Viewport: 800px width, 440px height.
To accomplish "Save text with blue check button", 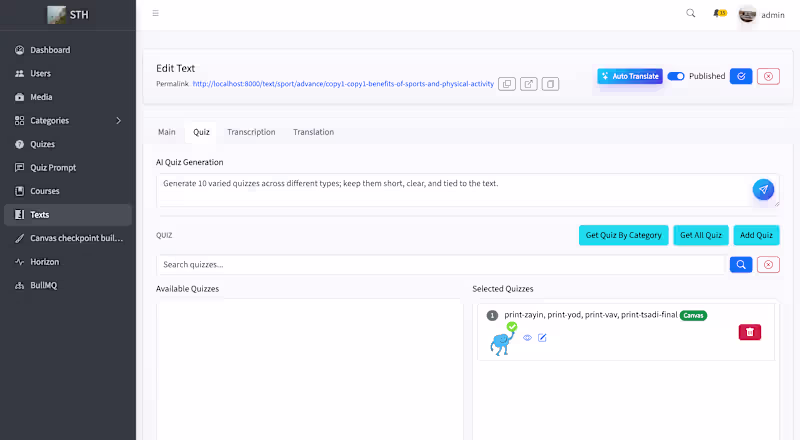I will [741, 76].
